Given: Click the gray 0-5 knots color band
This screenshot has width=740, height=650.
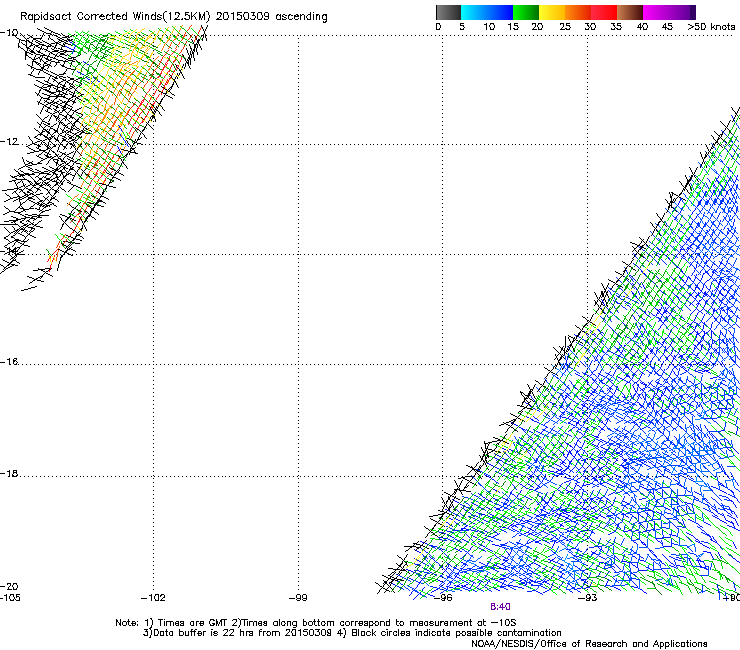Looking at the screenshot, I should click(448, 12).
